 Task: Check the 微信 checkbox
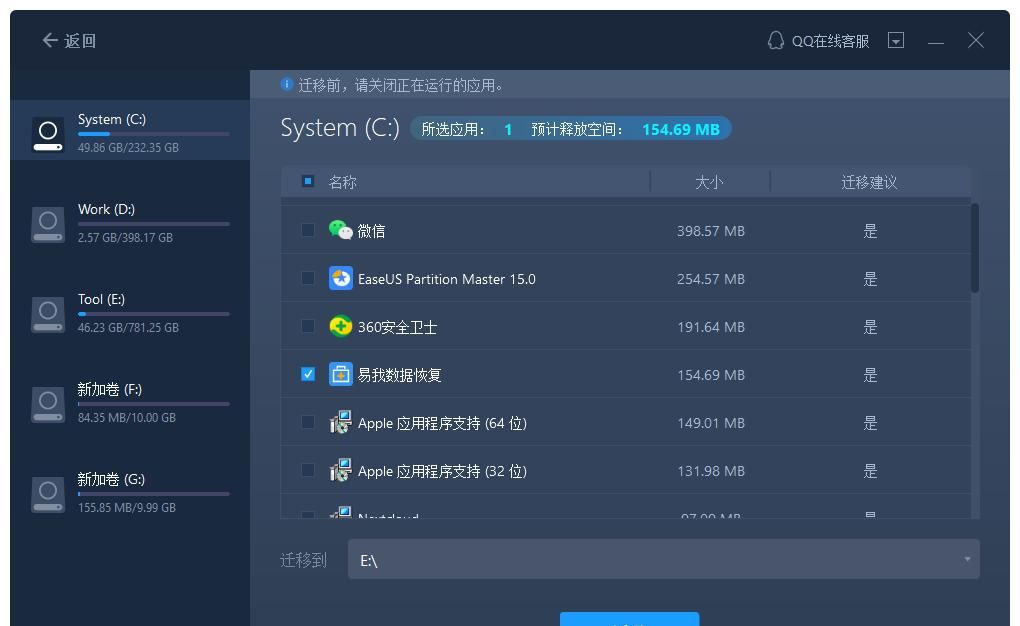coord(308,230)
